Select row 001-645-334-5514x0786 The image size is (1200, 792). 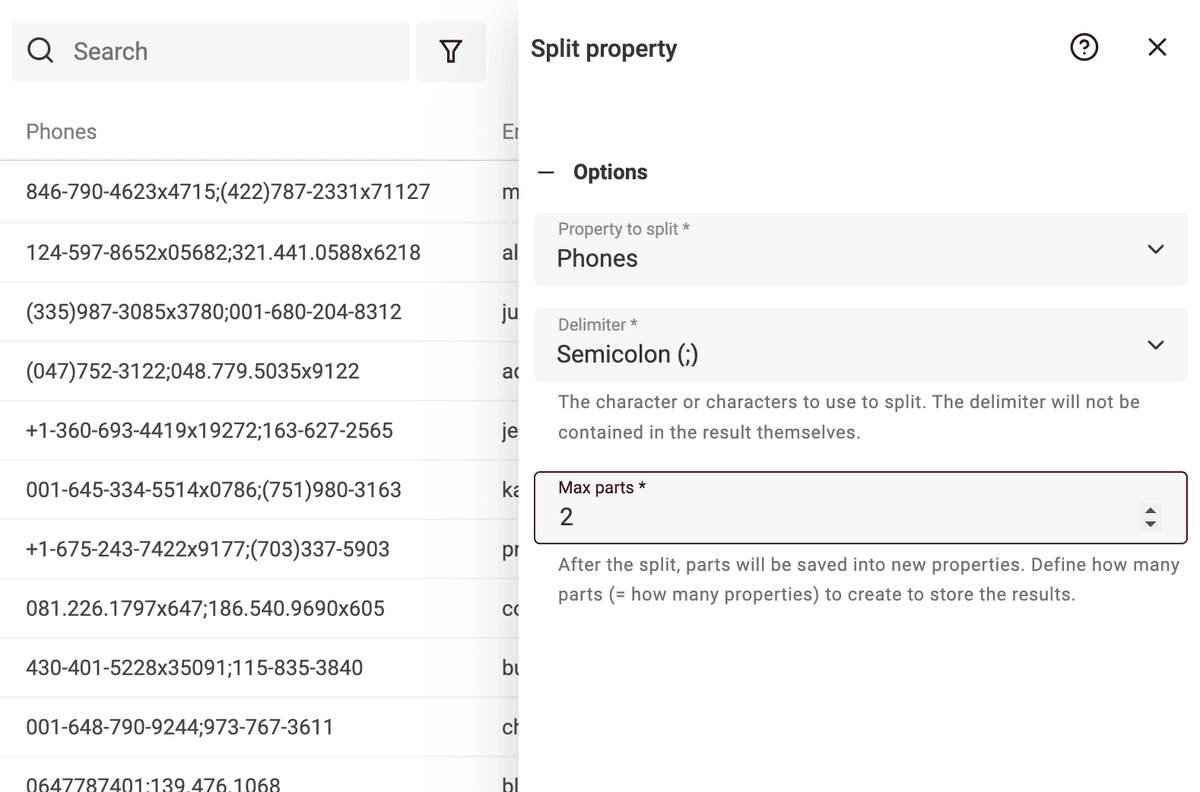(260, 490)
